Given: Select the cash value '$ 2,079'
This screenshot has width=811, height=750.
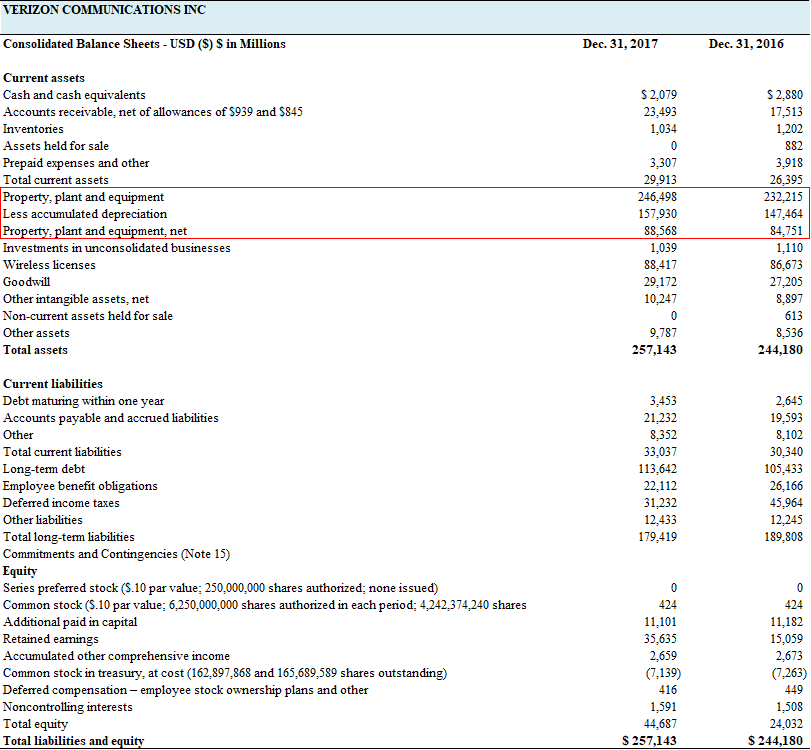Looking at the screenshot, I should tap(658, 95).
